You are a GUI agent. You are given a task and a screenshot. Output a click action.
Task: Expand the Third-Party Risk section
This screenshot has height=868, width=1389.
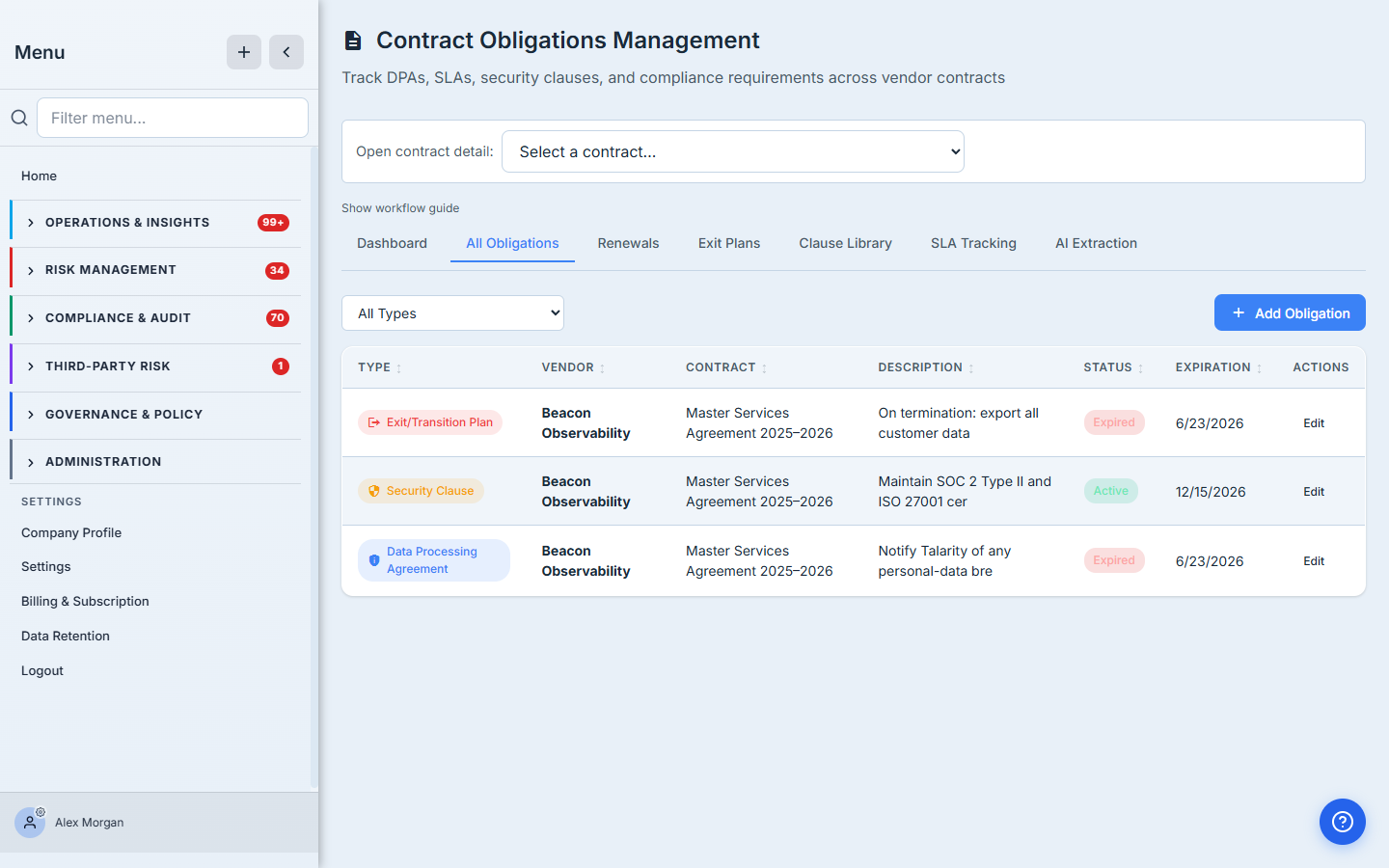[x=155, y=366]
